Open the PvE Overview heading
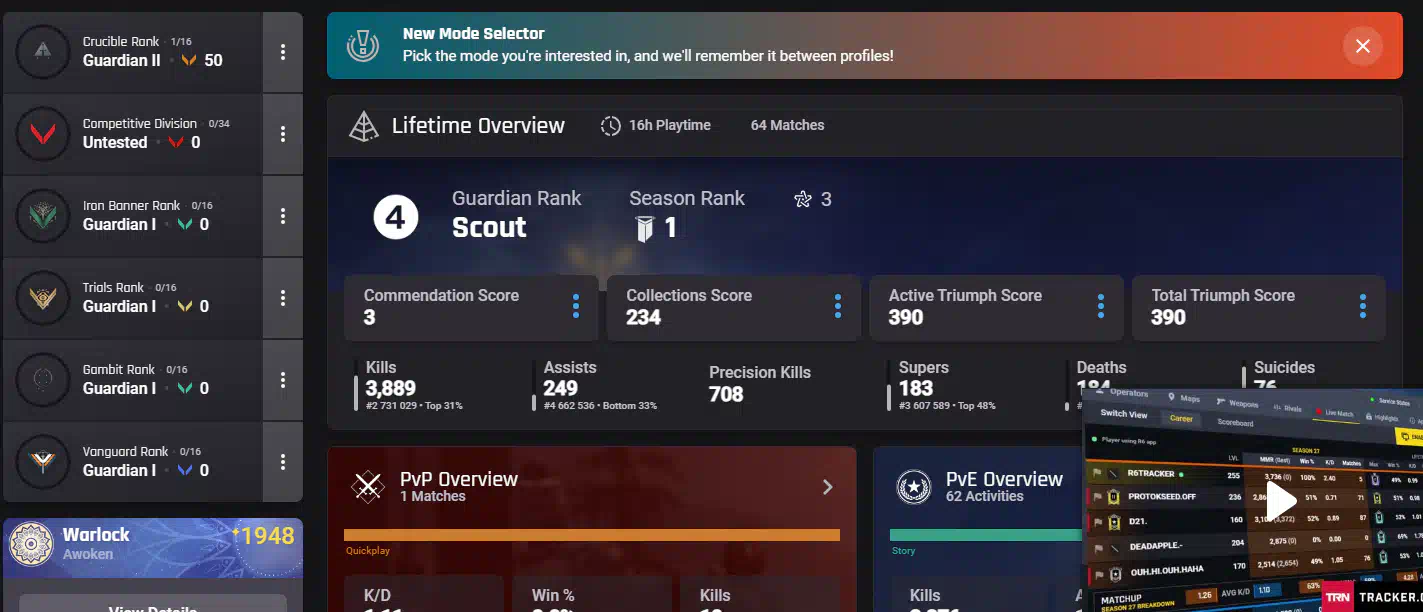 point(1004,479)
